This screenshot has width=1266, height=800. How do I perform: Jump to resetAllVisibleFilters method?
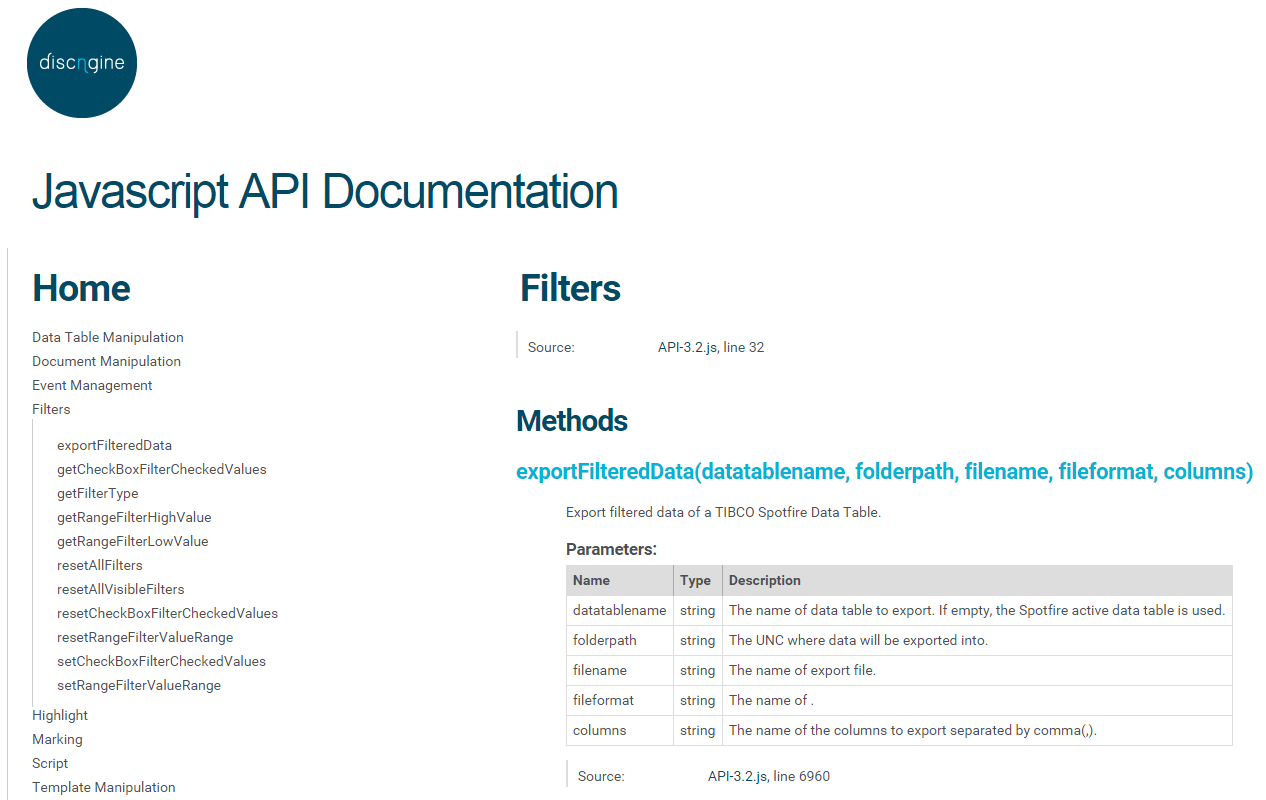coord(121,589)
